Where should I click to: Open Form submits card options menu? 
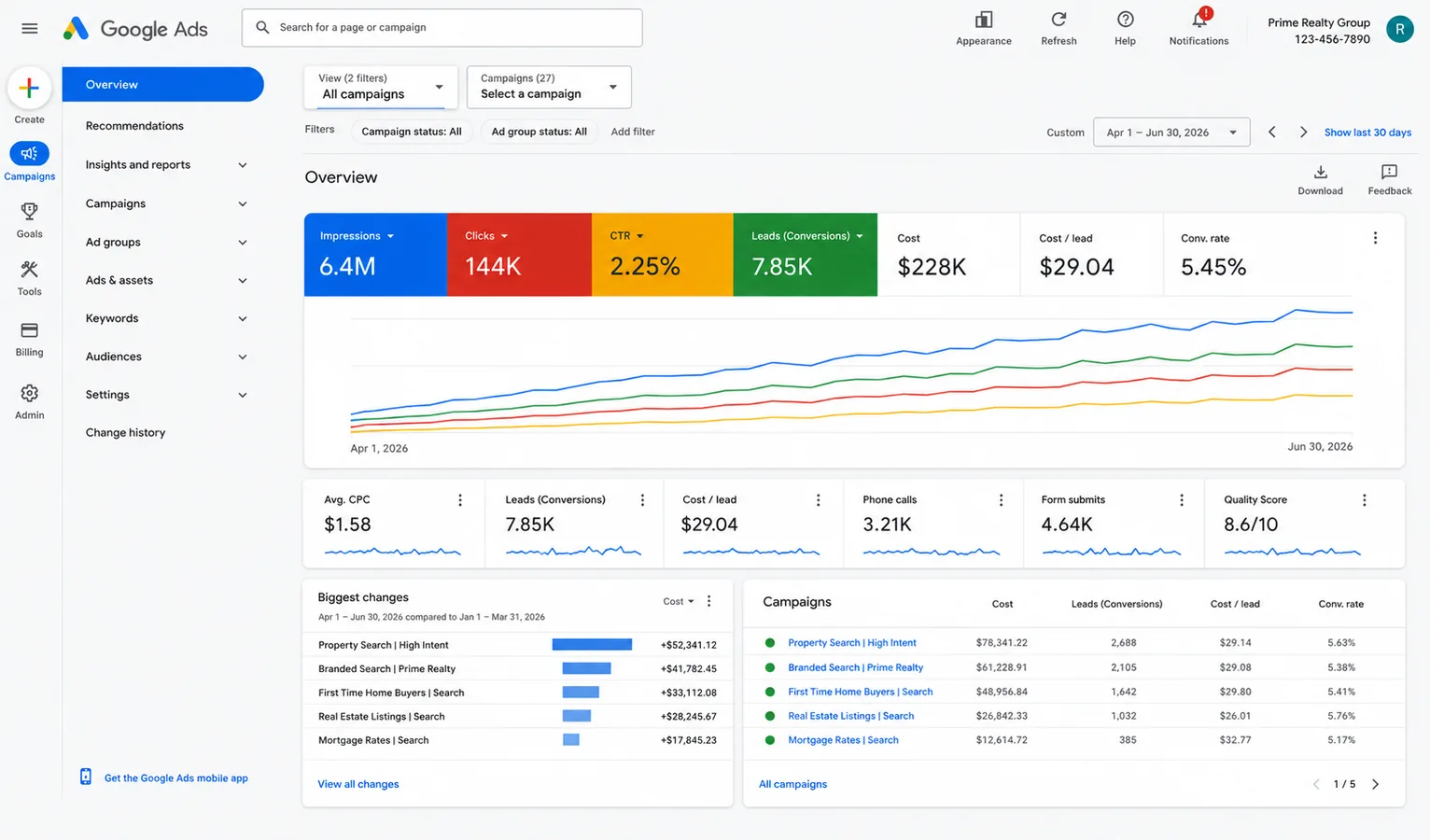click(x=1182, y=500)
